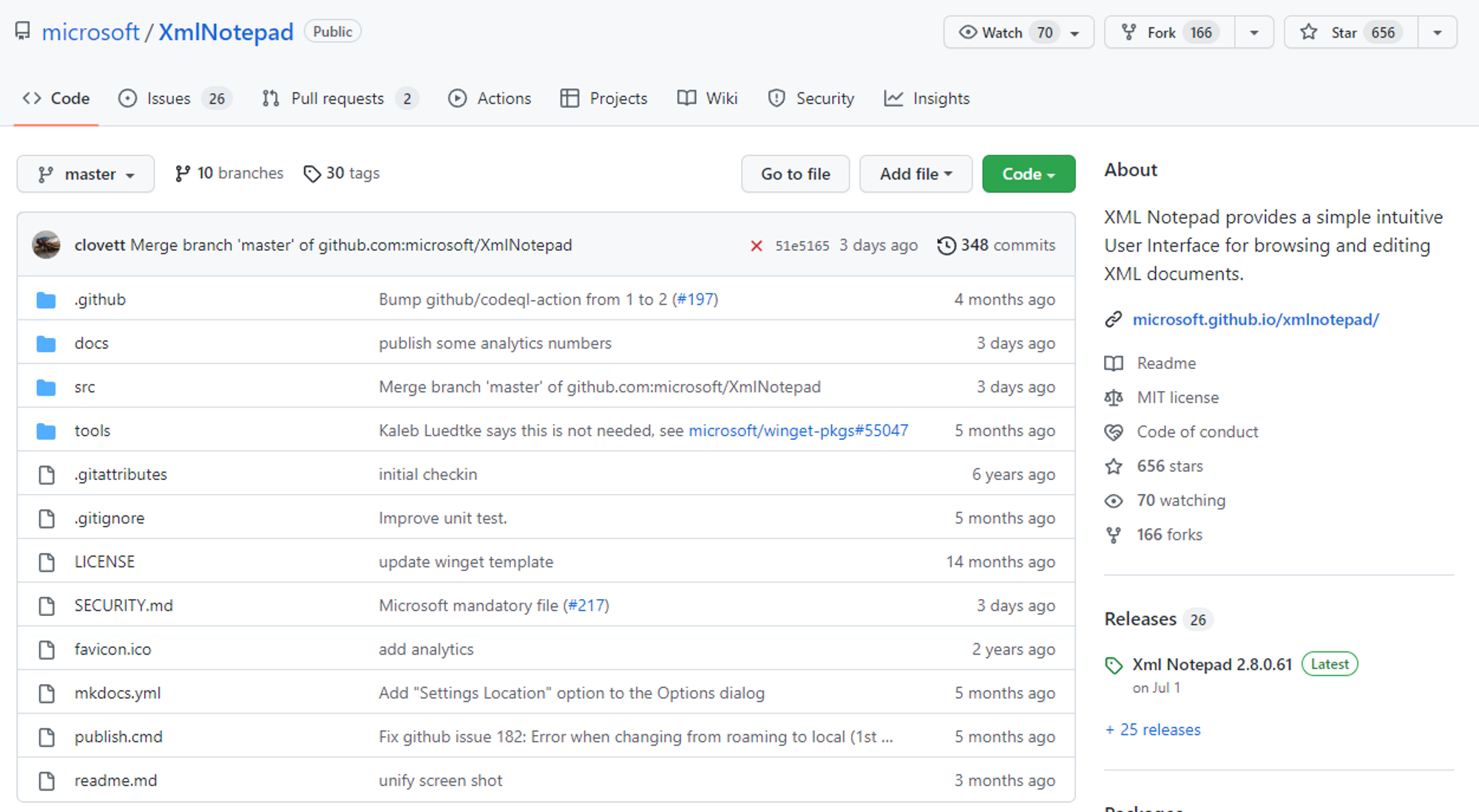The width and height of the screenshot is (1479, 812).
Task: Open the microsoft owner link
Action: [90, 32]
